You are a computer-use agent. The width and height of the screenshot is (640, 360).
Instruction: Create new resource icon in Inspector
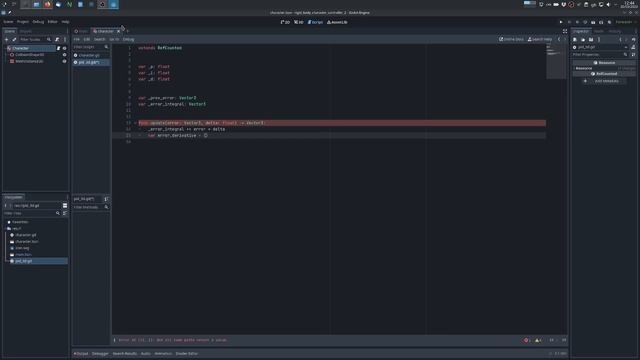[575, 39]
